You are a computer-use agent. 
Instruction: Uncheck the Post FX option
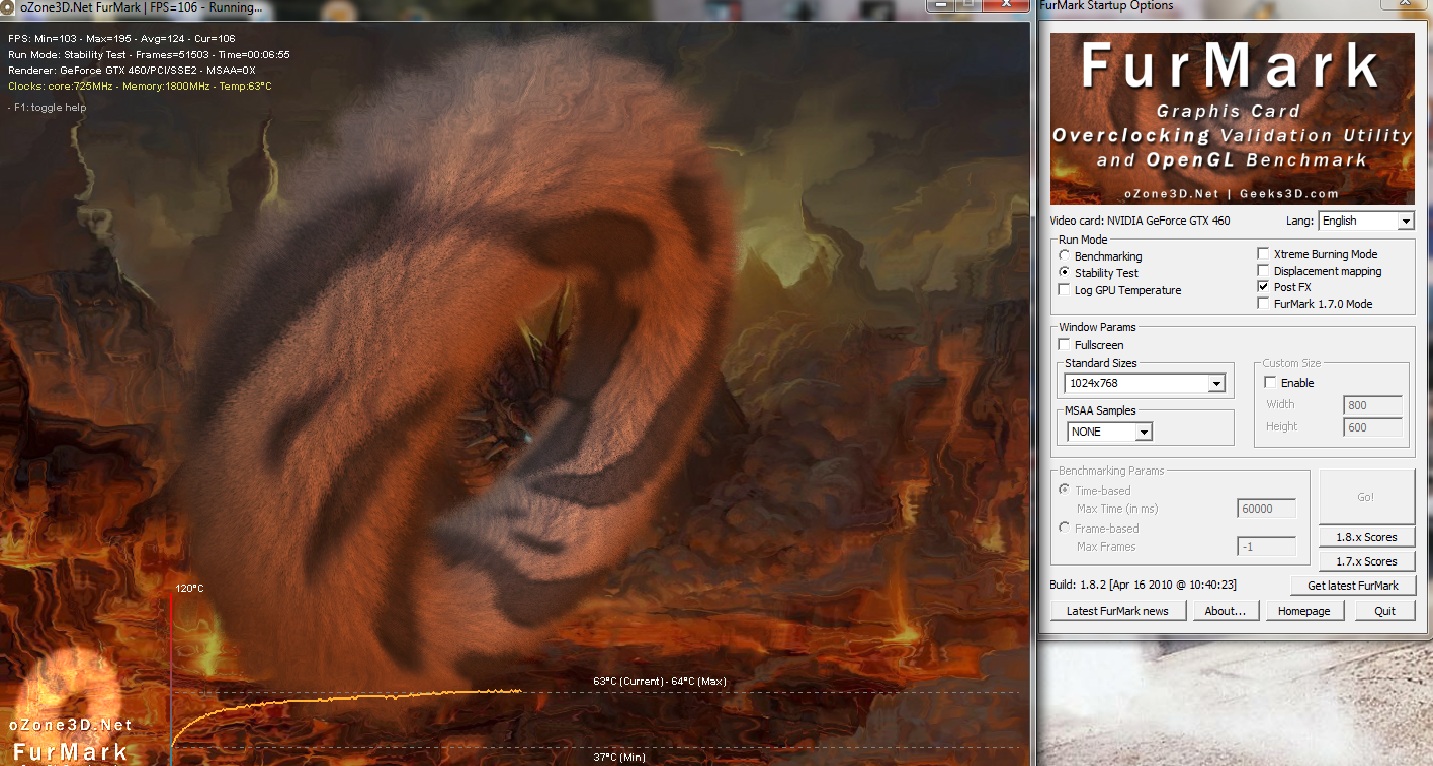[1264, 287]
